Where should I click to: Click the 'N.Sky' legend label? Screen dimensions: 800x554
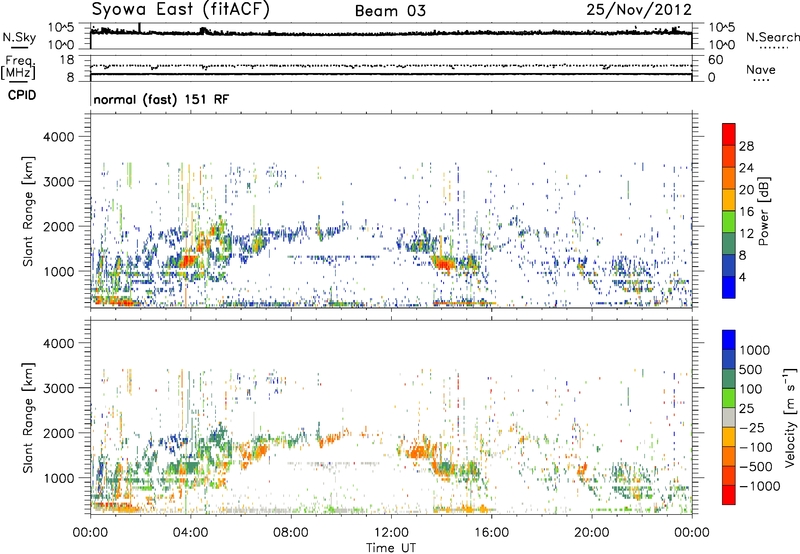pyautogui.click(x=19, y=37)
